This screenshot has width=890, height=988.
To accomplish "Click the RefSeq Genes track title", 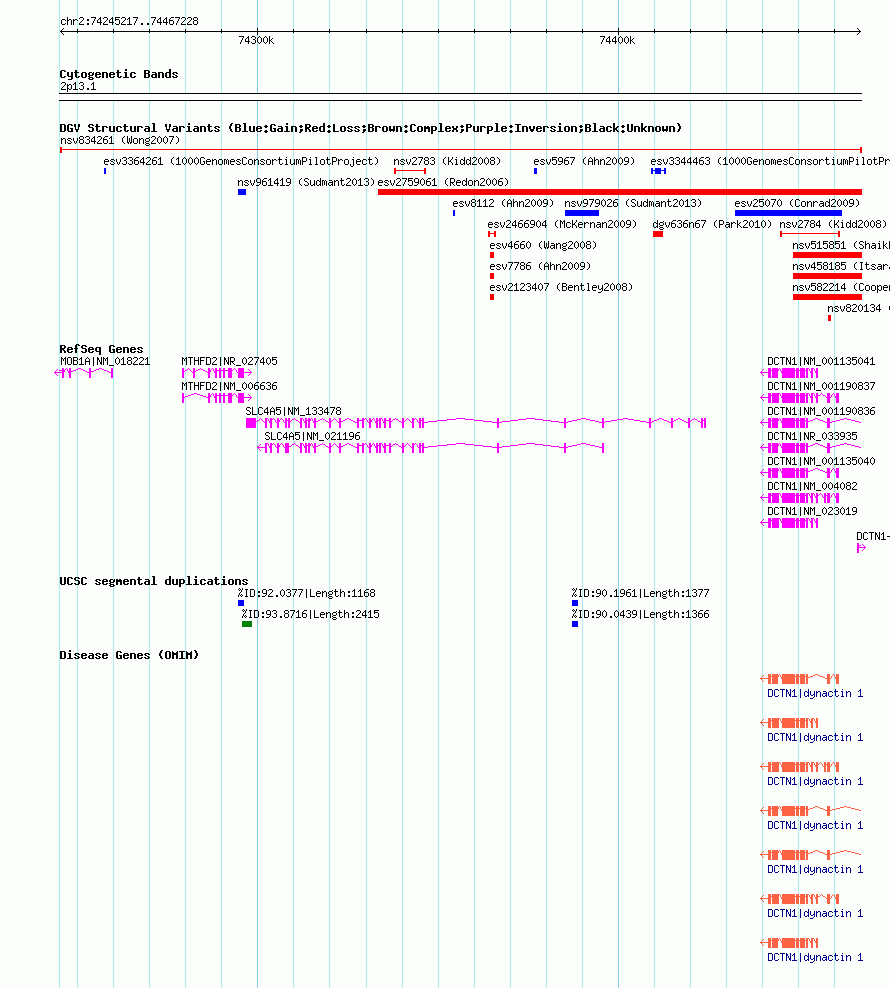I will click(101, 349).
